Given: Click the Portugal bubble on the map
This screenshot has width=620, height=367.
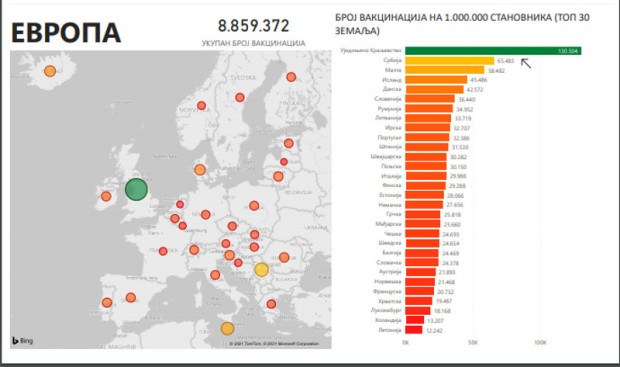Looking at the screenshot, I should click(107, 303).
